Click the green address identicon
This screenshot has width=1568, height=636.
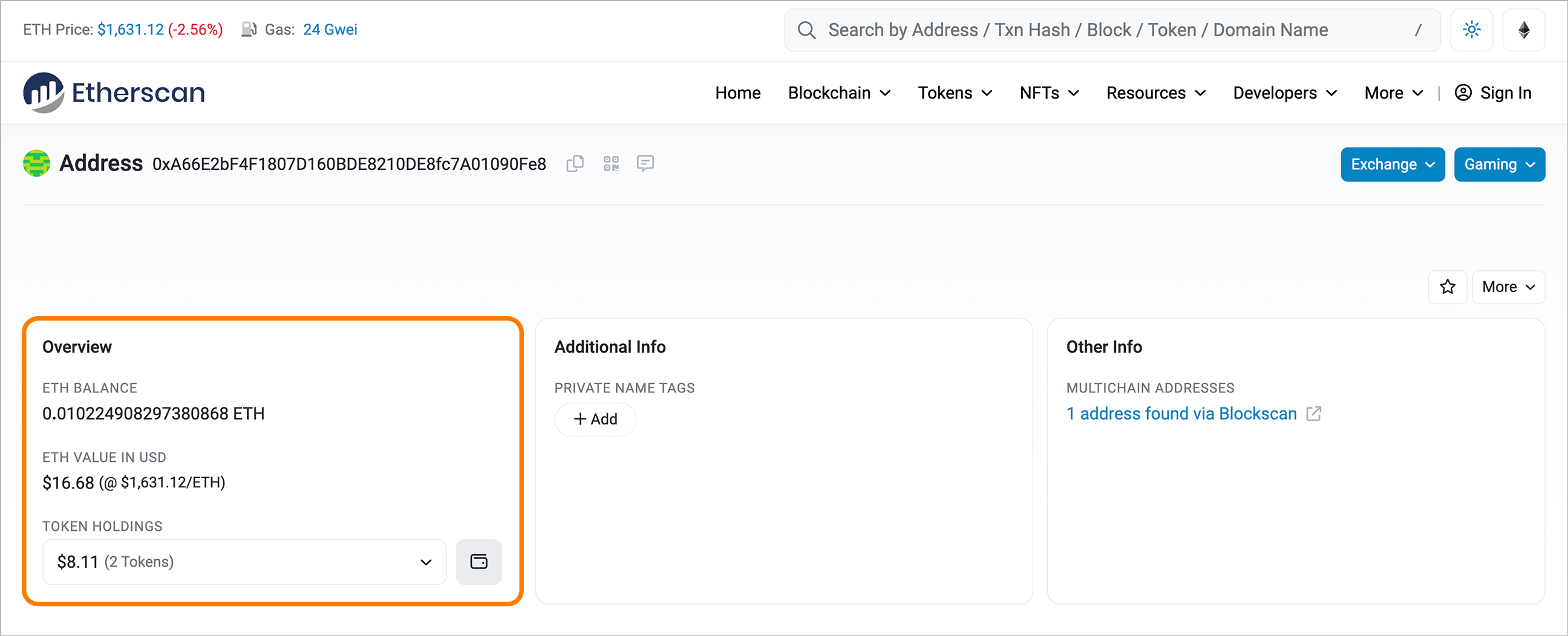[36, 164]
